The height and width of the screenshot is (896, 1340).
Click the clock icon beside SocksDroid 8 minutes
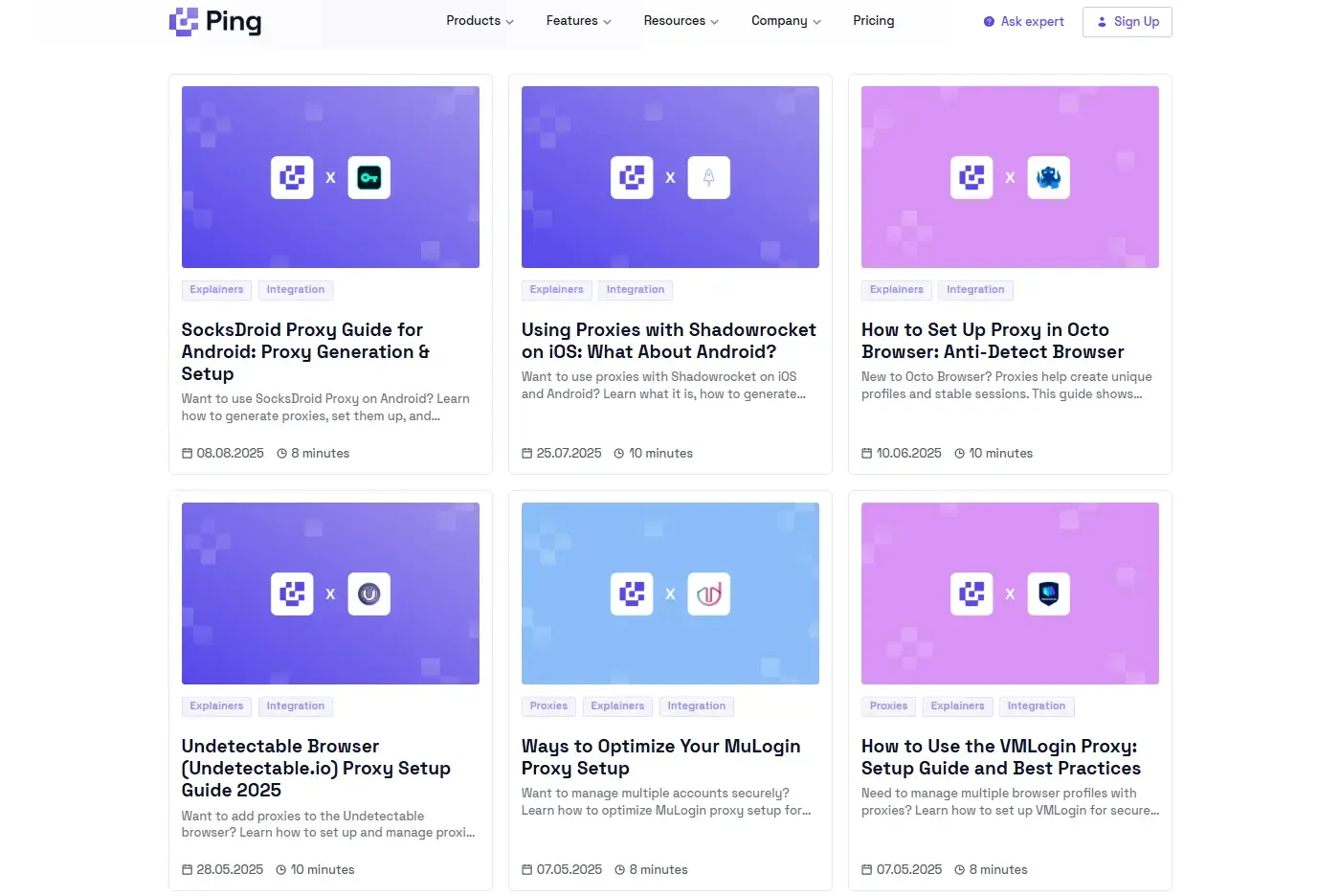[x=281, y=453]
